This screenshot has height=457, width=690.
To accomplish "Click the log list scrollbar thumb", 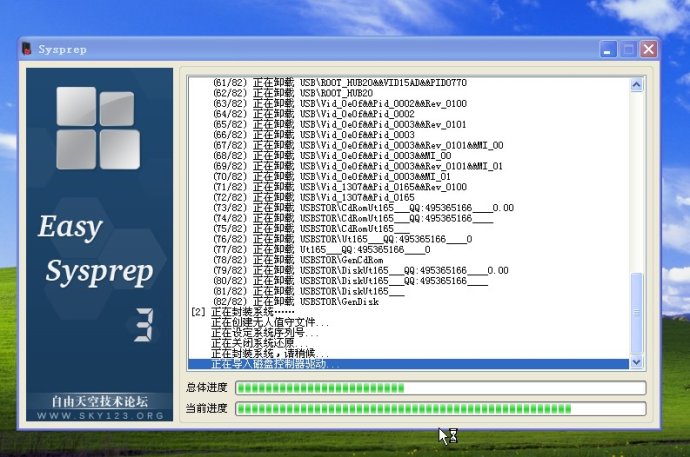I will click(x=636, y=313).
